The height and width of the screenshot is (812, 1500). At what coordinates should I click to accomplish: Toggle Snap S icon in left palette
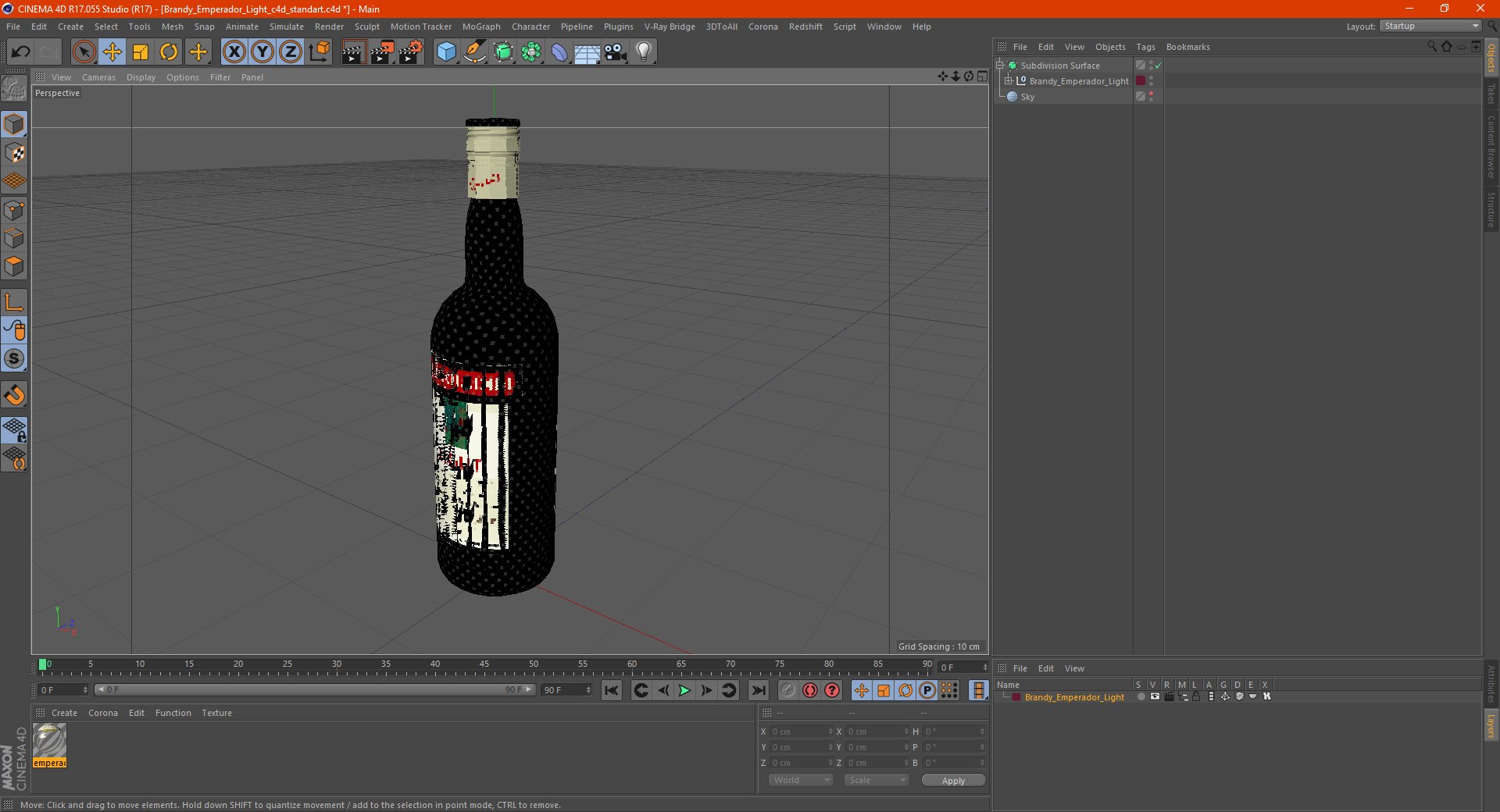[x=14, y=358]
